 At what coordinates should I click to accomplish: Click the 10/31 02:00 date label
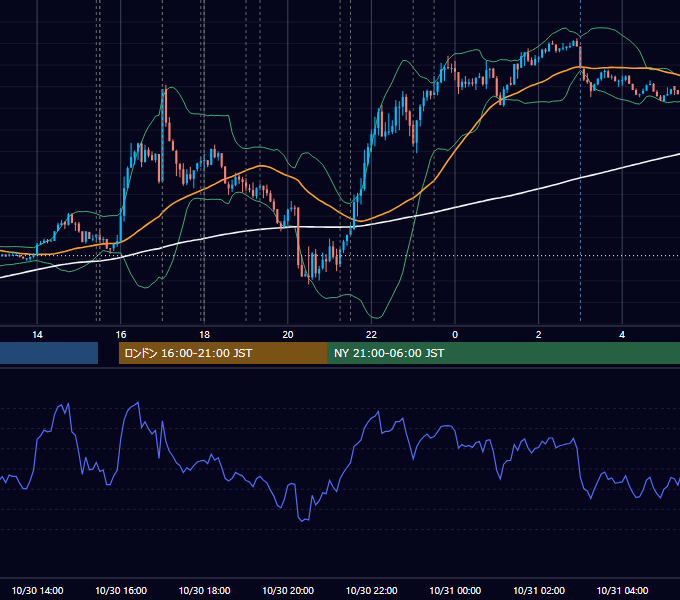[x=539, y=590]
